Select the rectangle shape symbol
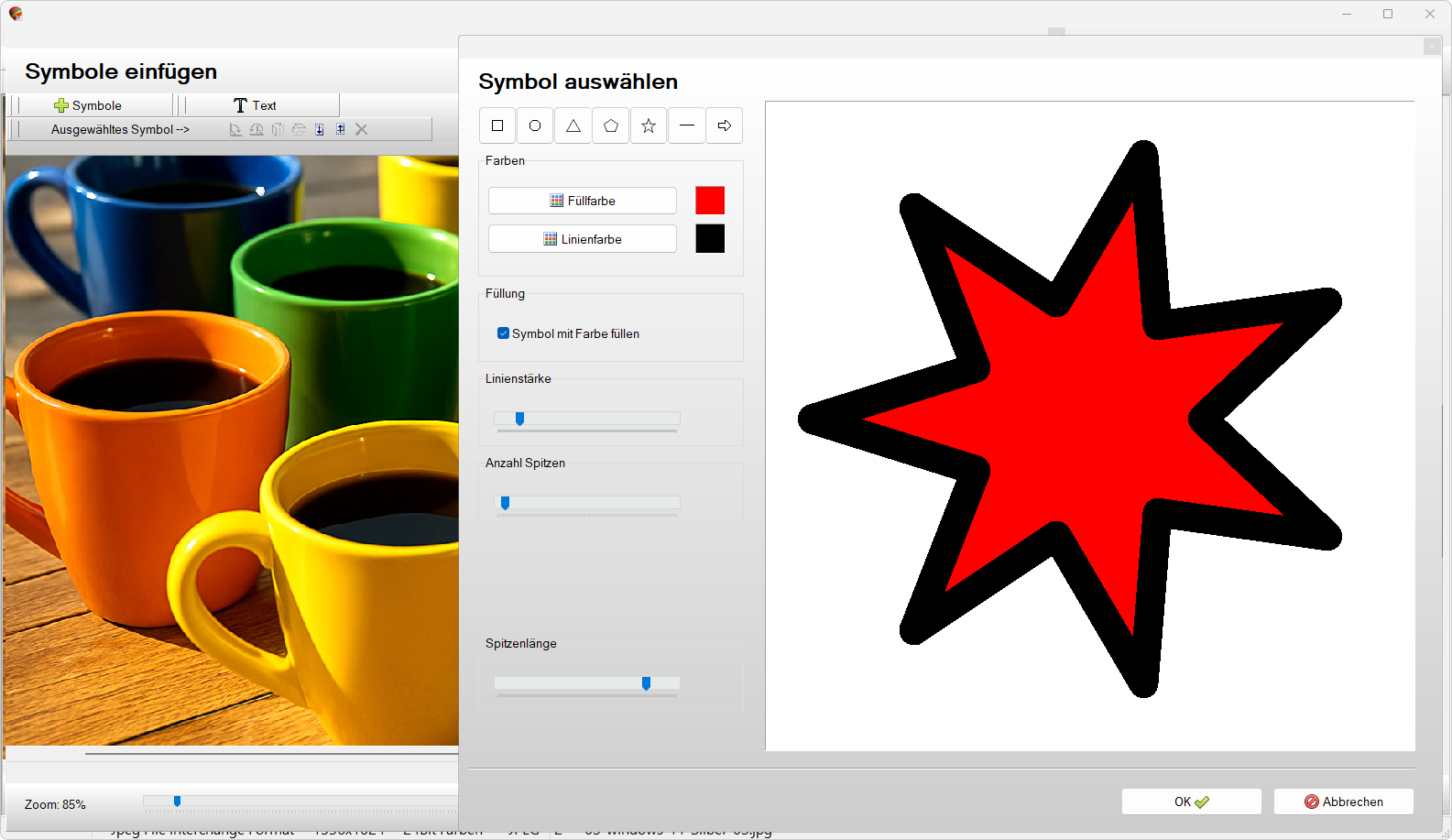 (497, 125)
